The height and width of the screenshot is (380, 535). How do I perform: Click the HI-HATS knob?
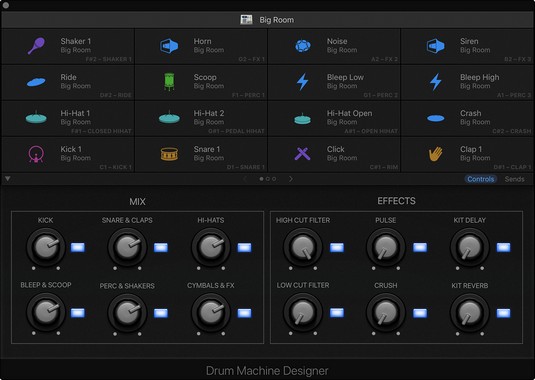(x=211, y=248)
